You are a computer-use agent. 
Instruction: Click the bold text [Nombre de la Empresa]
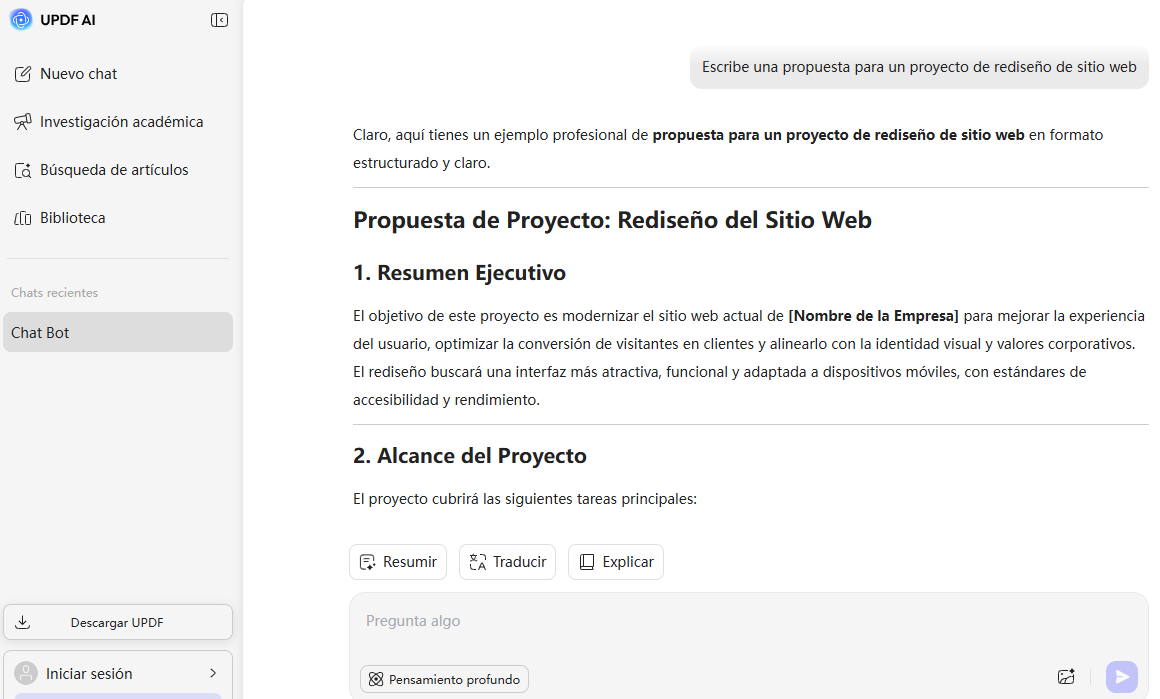(x=874, y=316)
